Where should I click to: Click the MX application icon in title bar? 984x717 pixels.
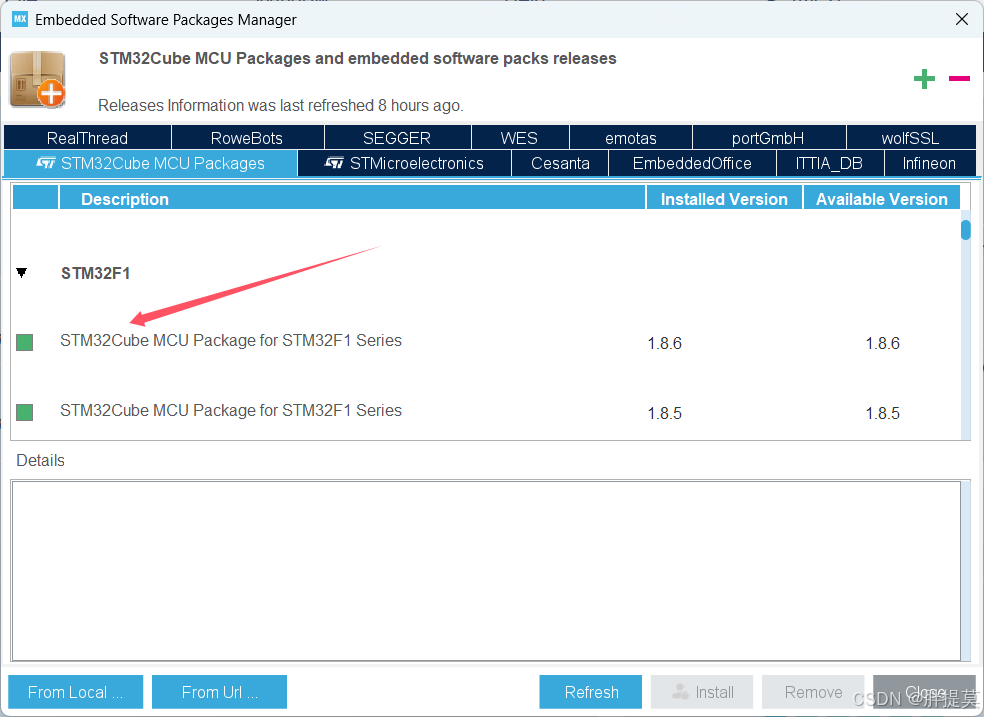click(x=19, y=19)
